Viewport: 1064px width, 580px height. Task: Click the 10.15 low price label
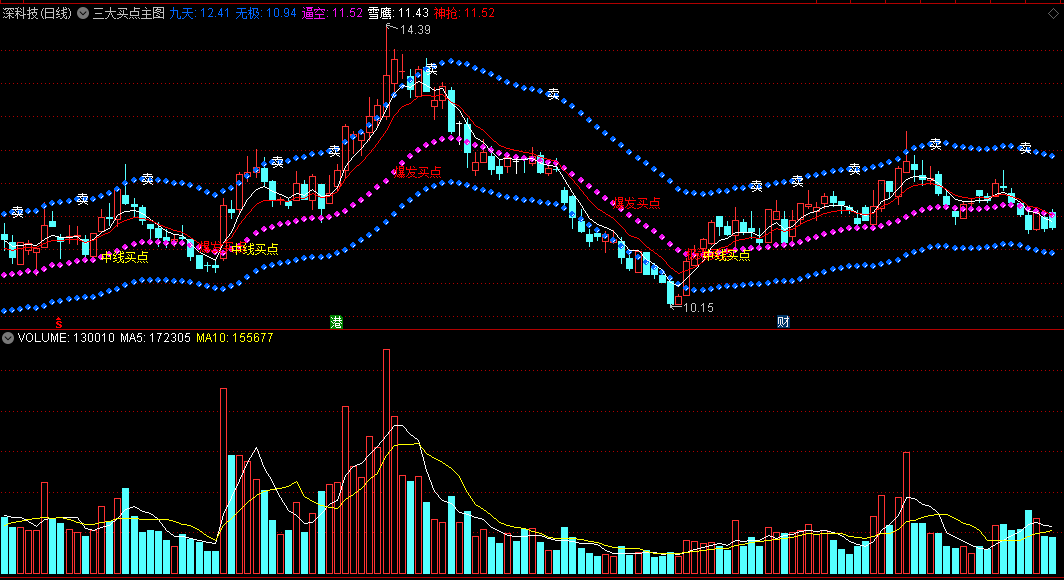coord(698,308)
